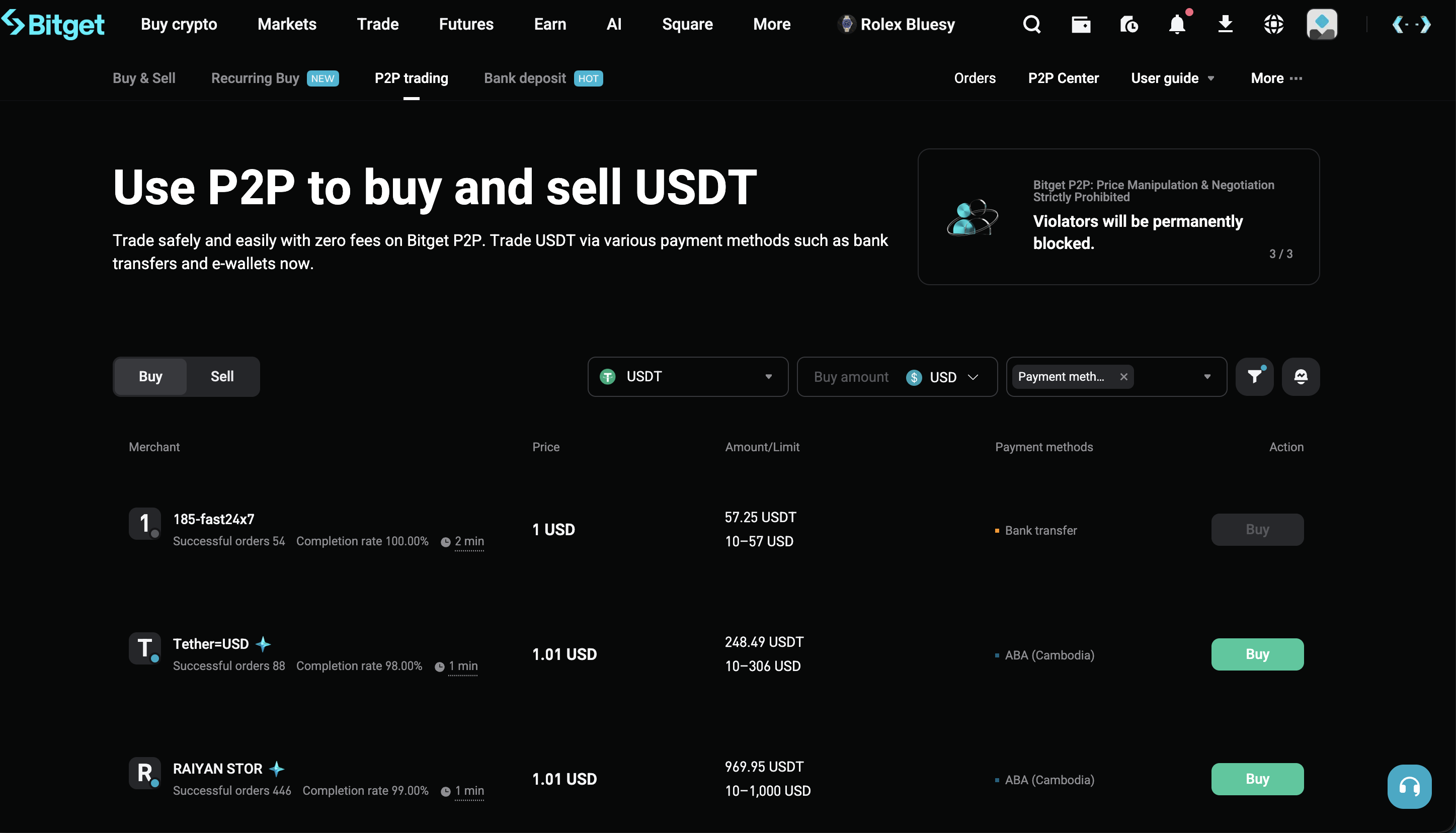This screenshot has height=833, width=1456.
Task: Open the Square menu item
Action: pyautogui.click(x=687, y=24)
